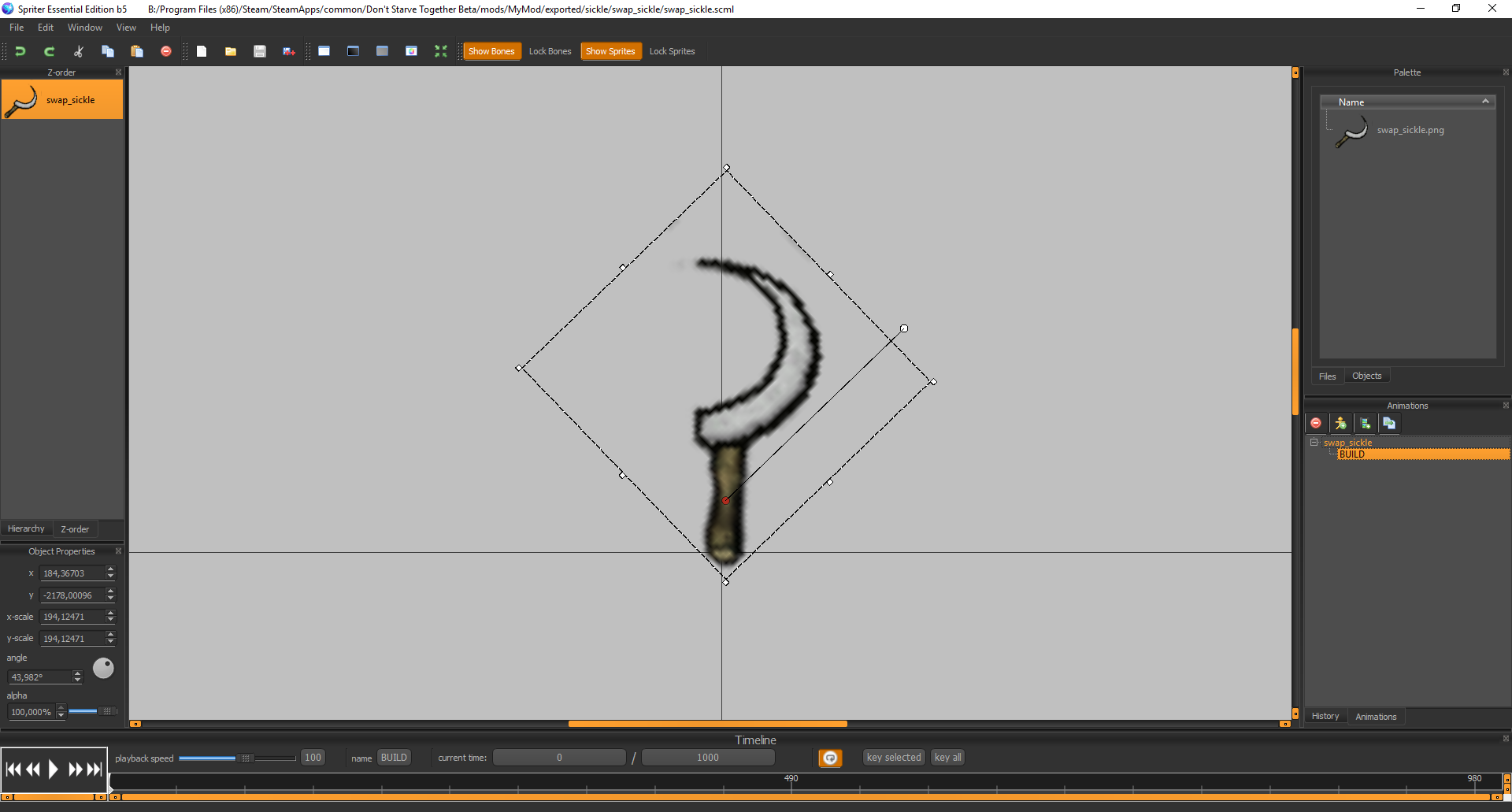Viewport: 1512px width, 812px height.
Task: Open project via yellow folder icon
Action: (231, 51)
